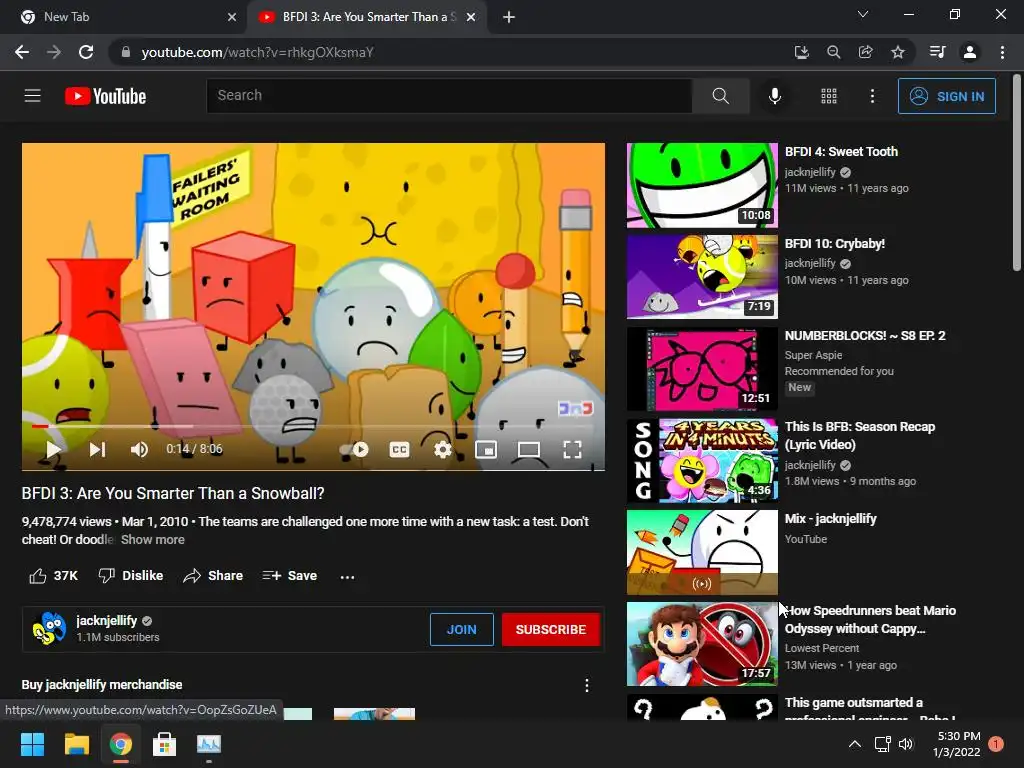Focus the YouTube search field
The height and width of the screenshot is (768, 1024).
tap(449, 96)
